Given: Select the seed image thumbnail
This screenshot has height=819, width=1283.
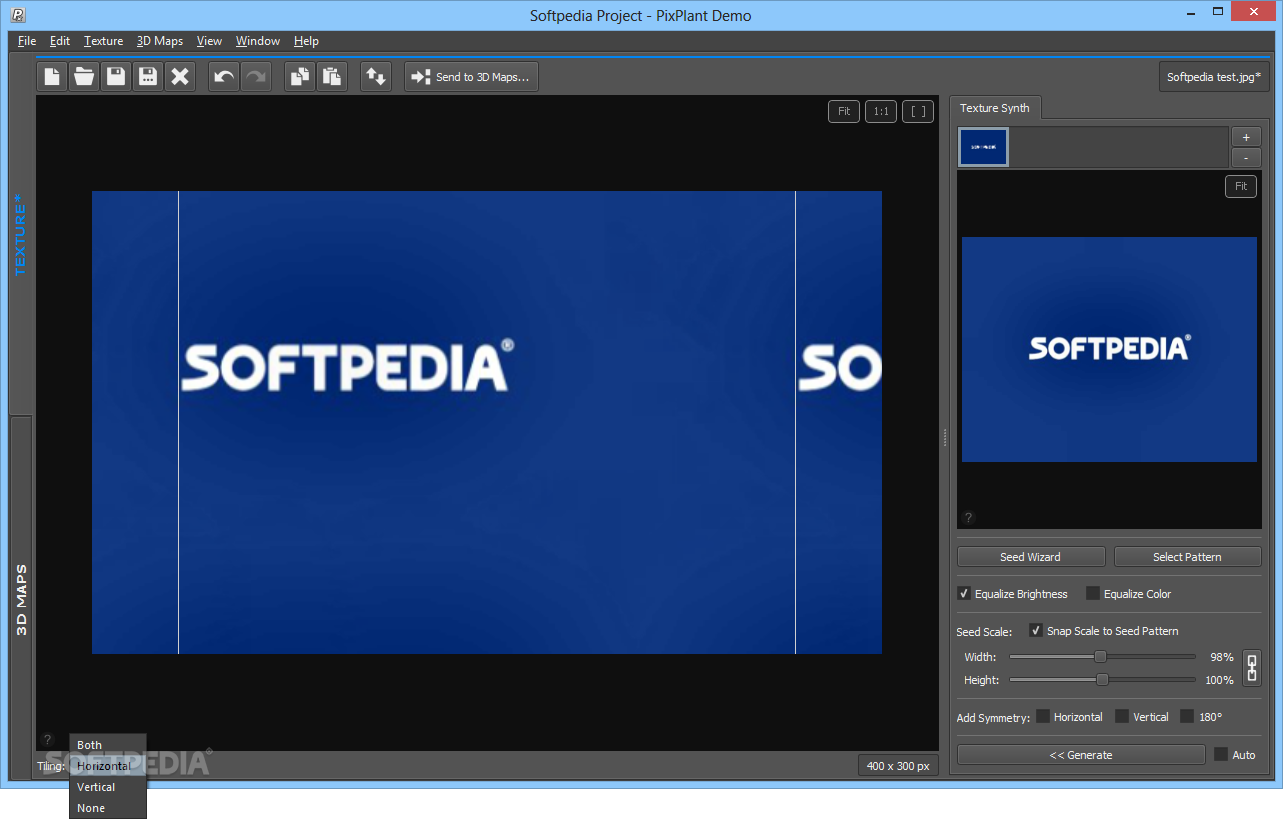Looking at the screenshot, I should pyautogui.click(x=984, y=147).
